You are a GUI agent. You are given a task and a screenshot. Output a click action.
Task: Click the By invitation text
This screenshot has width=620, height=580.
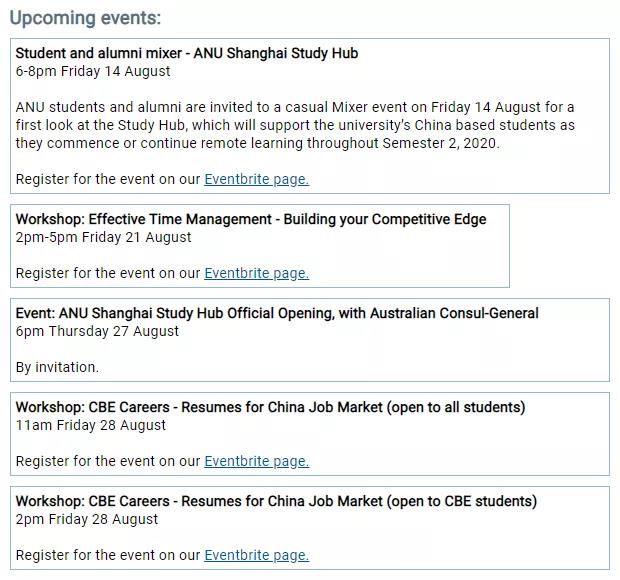click(x=57, y=368)
